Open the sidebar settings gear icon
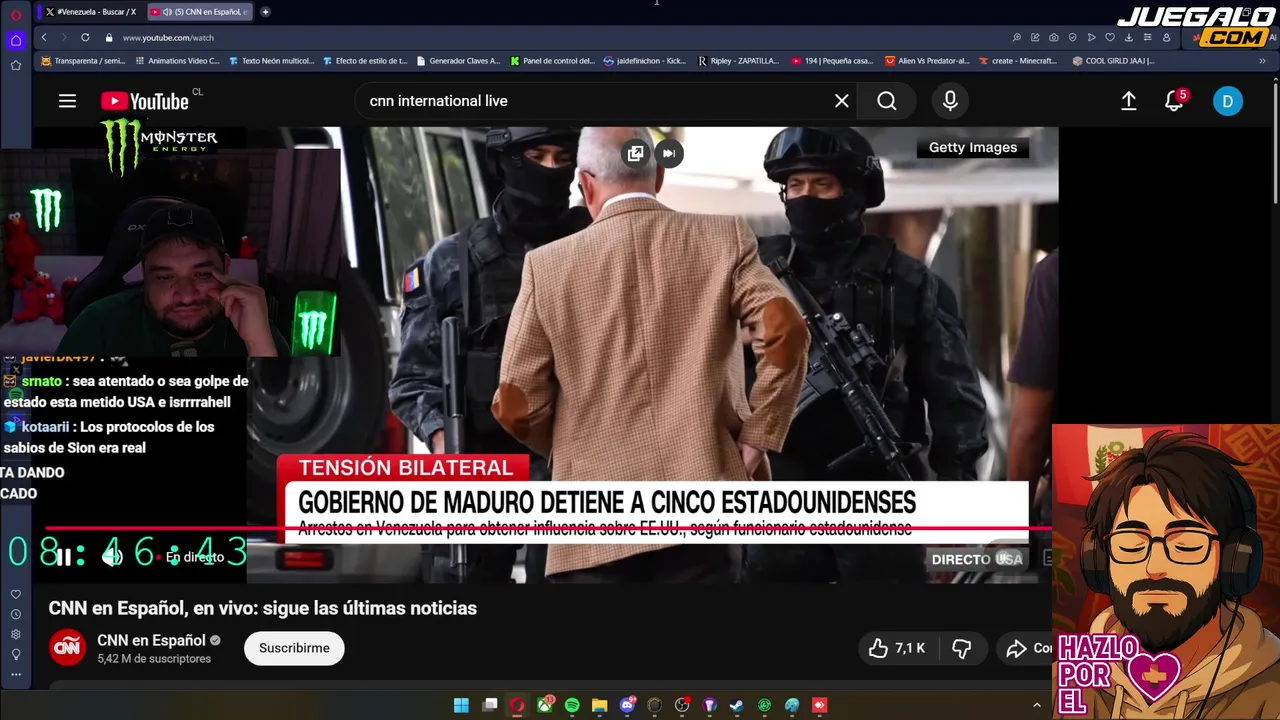 tap(16, 634)
